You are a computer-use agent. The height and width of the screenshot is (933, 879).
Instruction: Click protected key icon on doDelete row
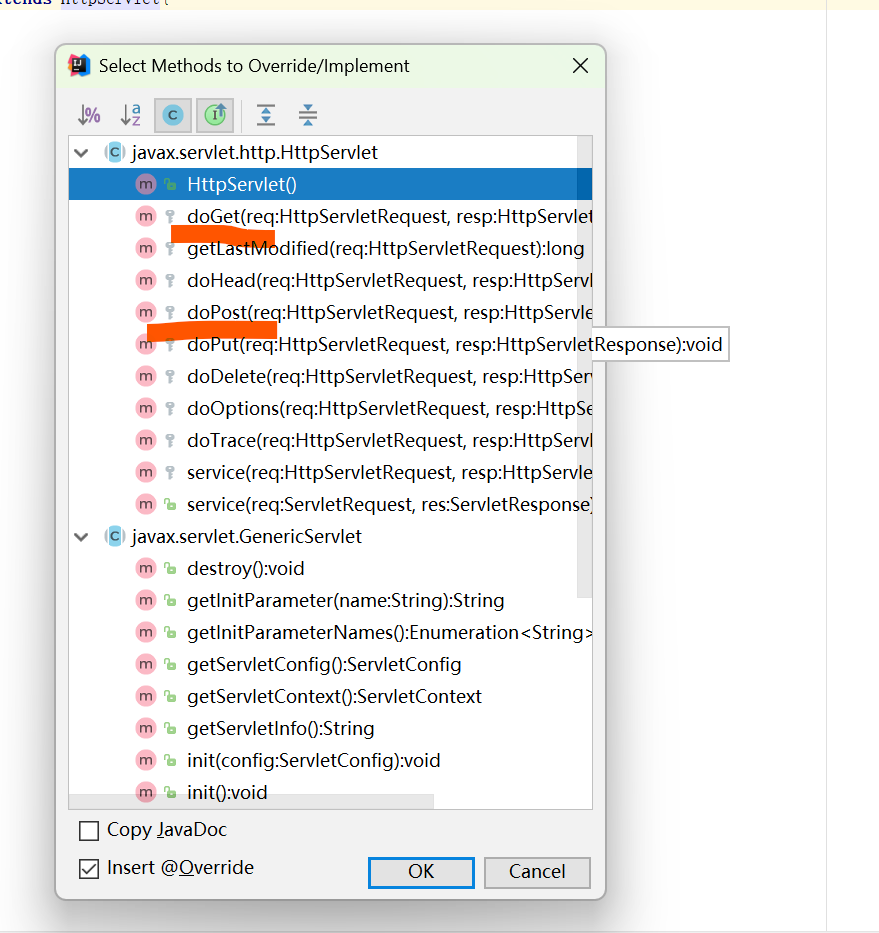click(170, 377)
